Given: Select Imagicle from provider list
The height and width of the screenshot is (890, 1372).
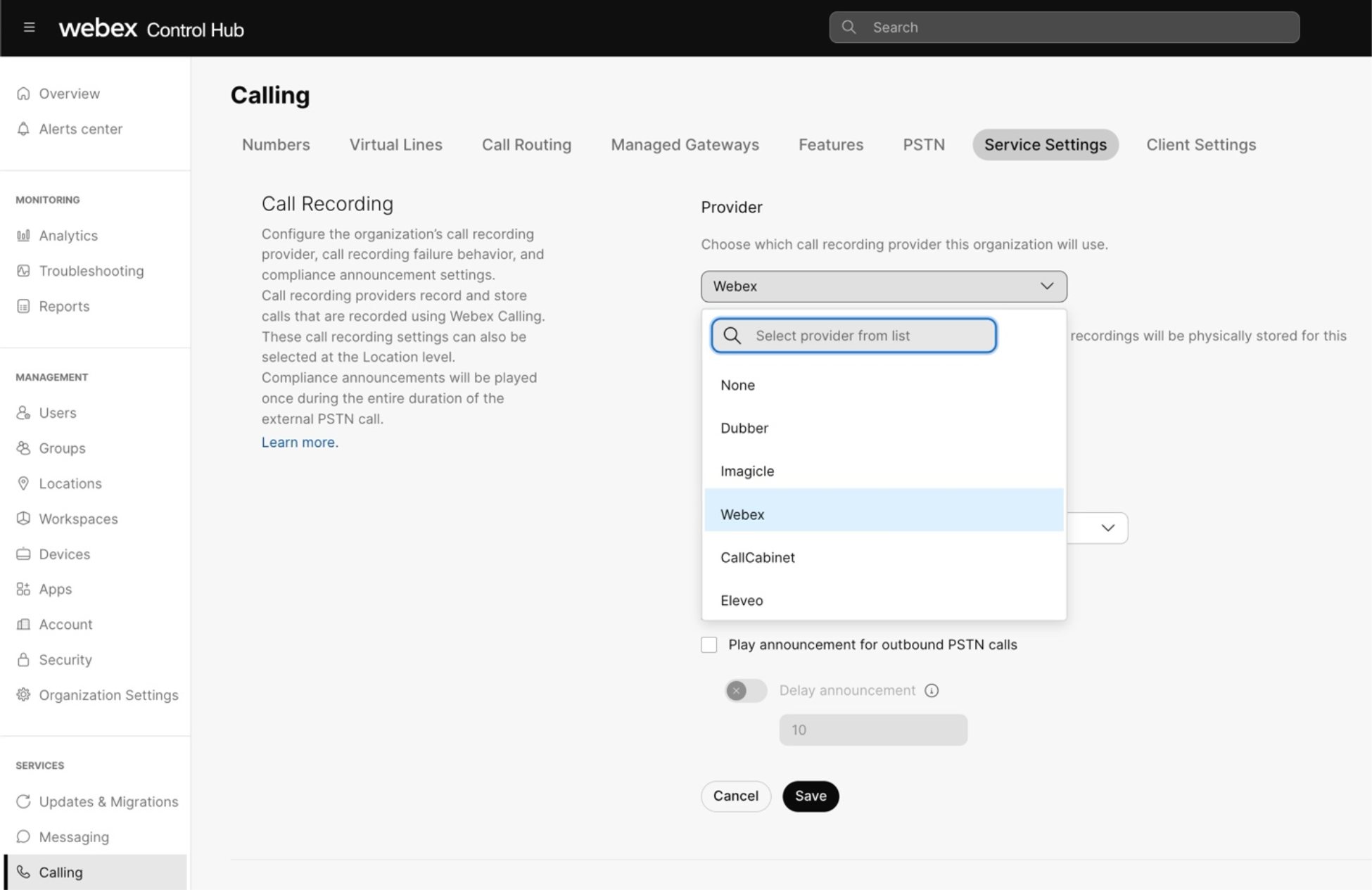Looking at the screenshot, I should [884, 471].
